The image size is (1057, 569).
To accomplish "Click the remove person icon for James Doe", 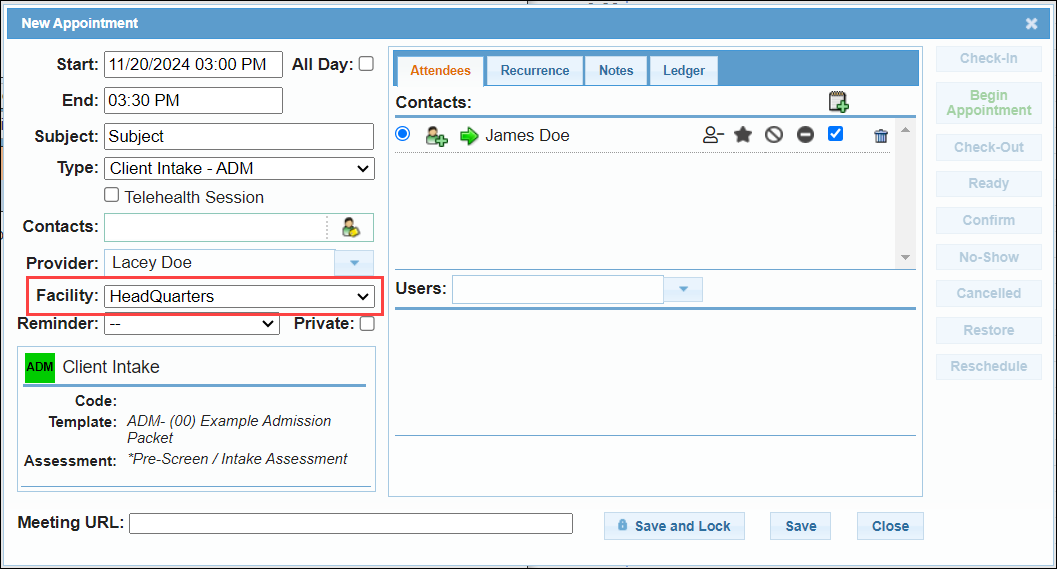I will (713, 135).
